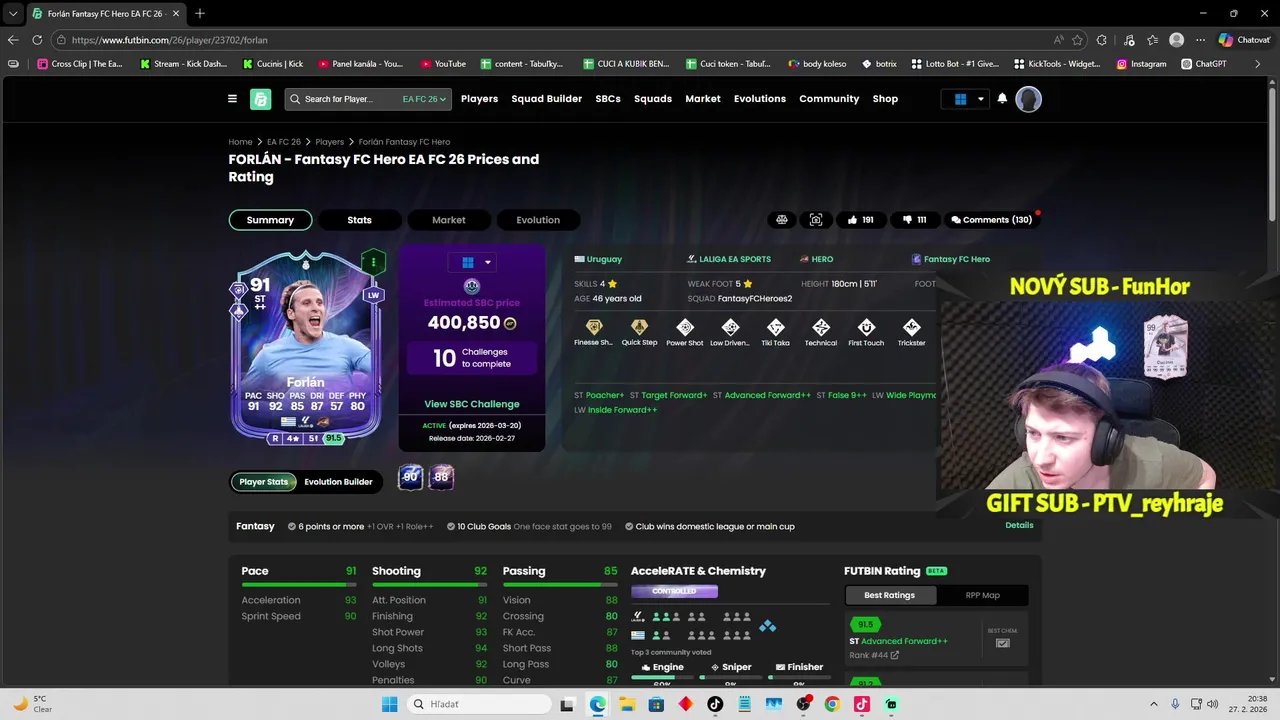The width and height of the screenshot is (1280, 720).
Task: Open the chemistry style diamond icon
Action: 767,626
